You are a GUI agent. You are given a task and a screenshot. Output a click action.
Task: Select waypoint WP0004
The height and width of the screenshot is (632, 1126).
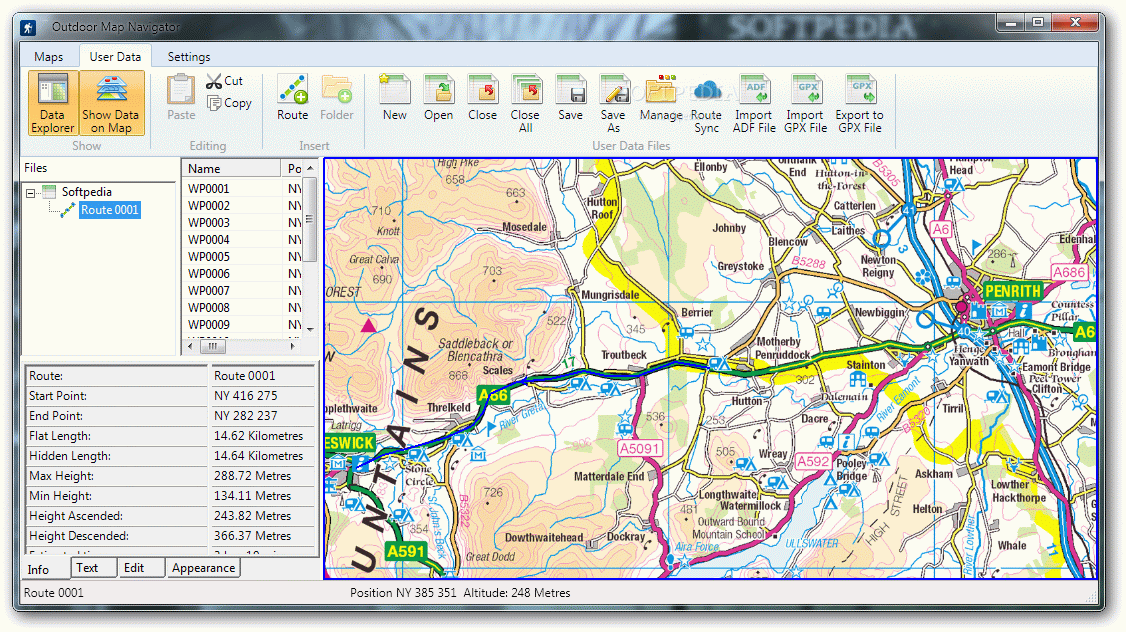[x=209, y=239]
